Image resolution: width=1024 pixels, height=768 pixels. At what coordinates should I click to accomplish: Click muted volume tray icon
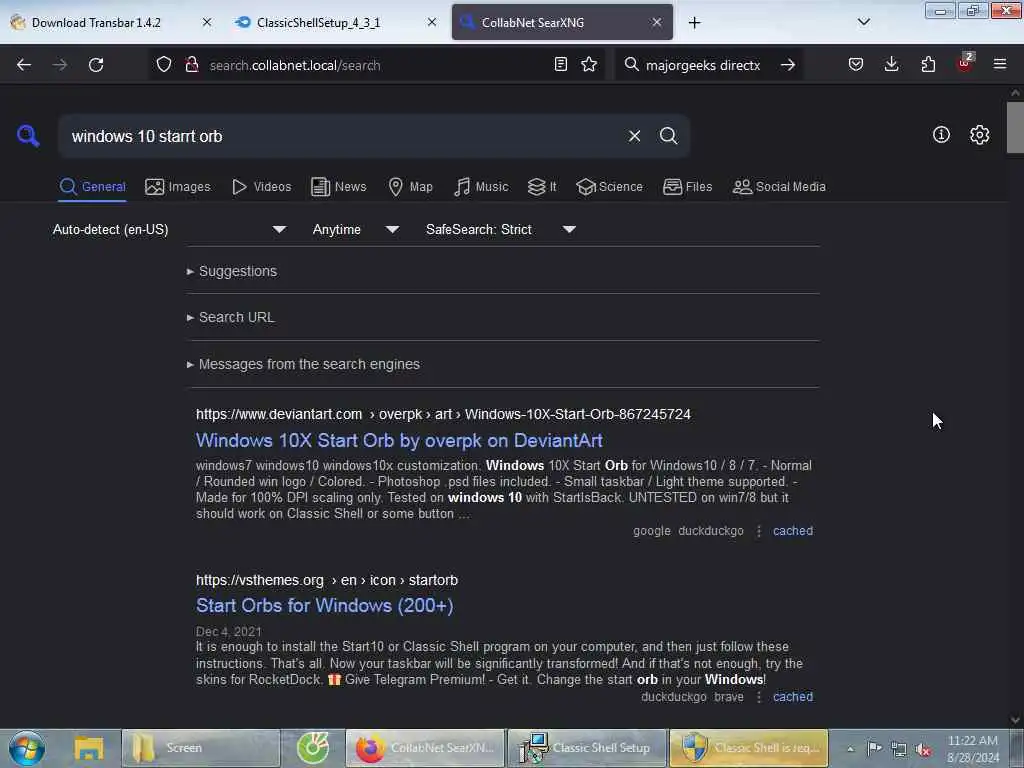tap(923, 749)
